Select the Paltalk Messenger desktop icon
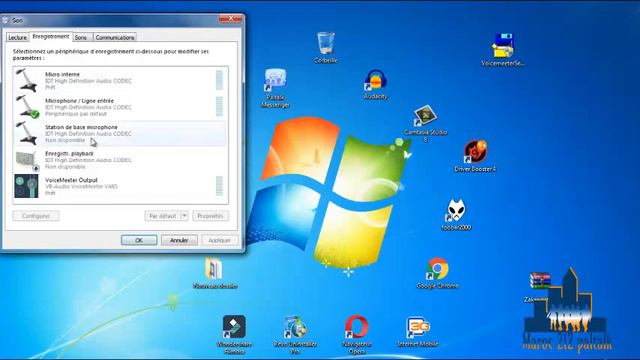The image size is (640, 360). pyautogui.click(x=275, y=80)
